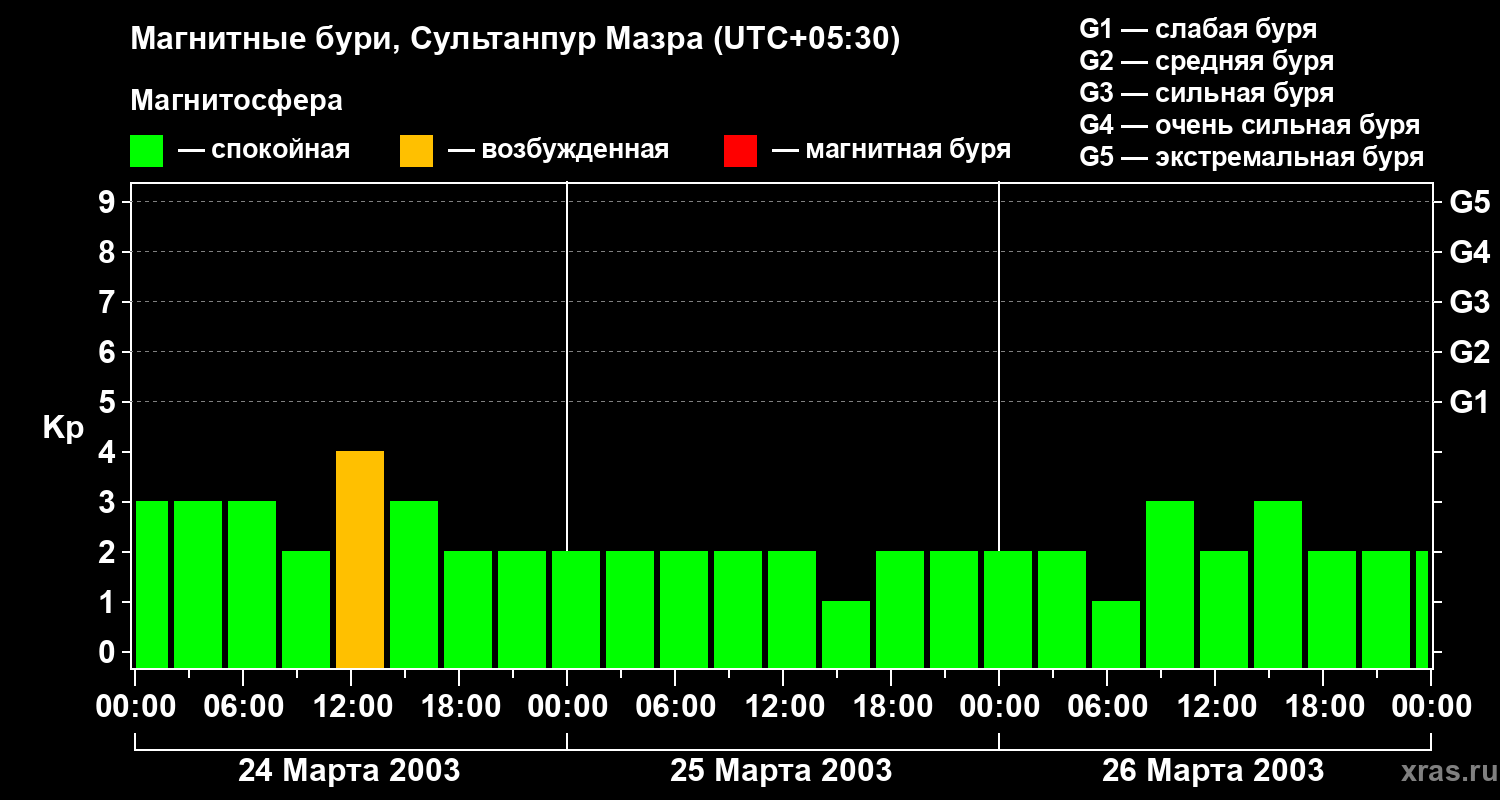Select the '26 Марта 2003' date label
1500x800 pixels.
(x=1213, y=771)
